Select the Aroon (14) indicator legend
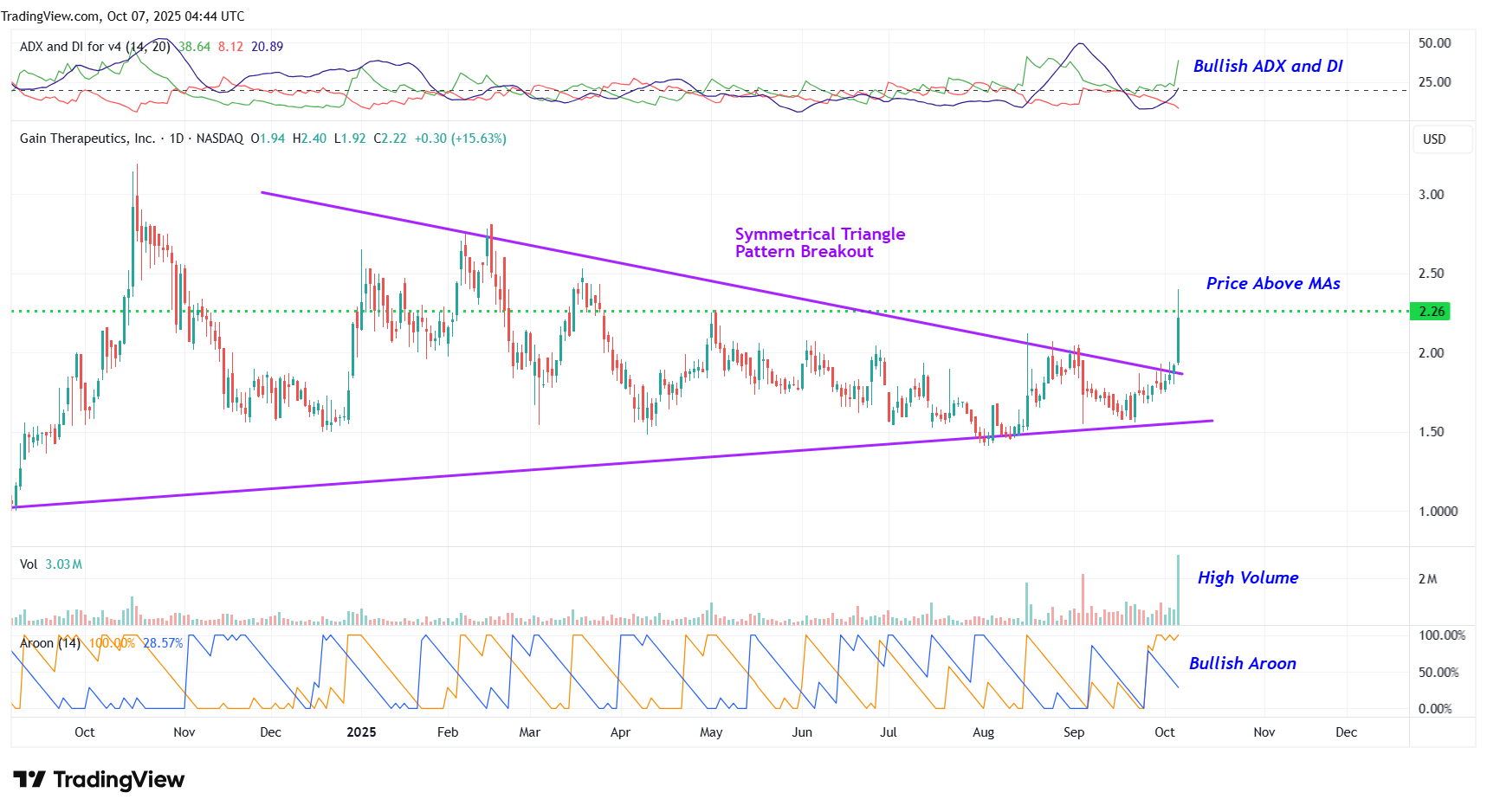This screenshot has height=812, width=1487. pyautogui.click(x=50, y=643)
